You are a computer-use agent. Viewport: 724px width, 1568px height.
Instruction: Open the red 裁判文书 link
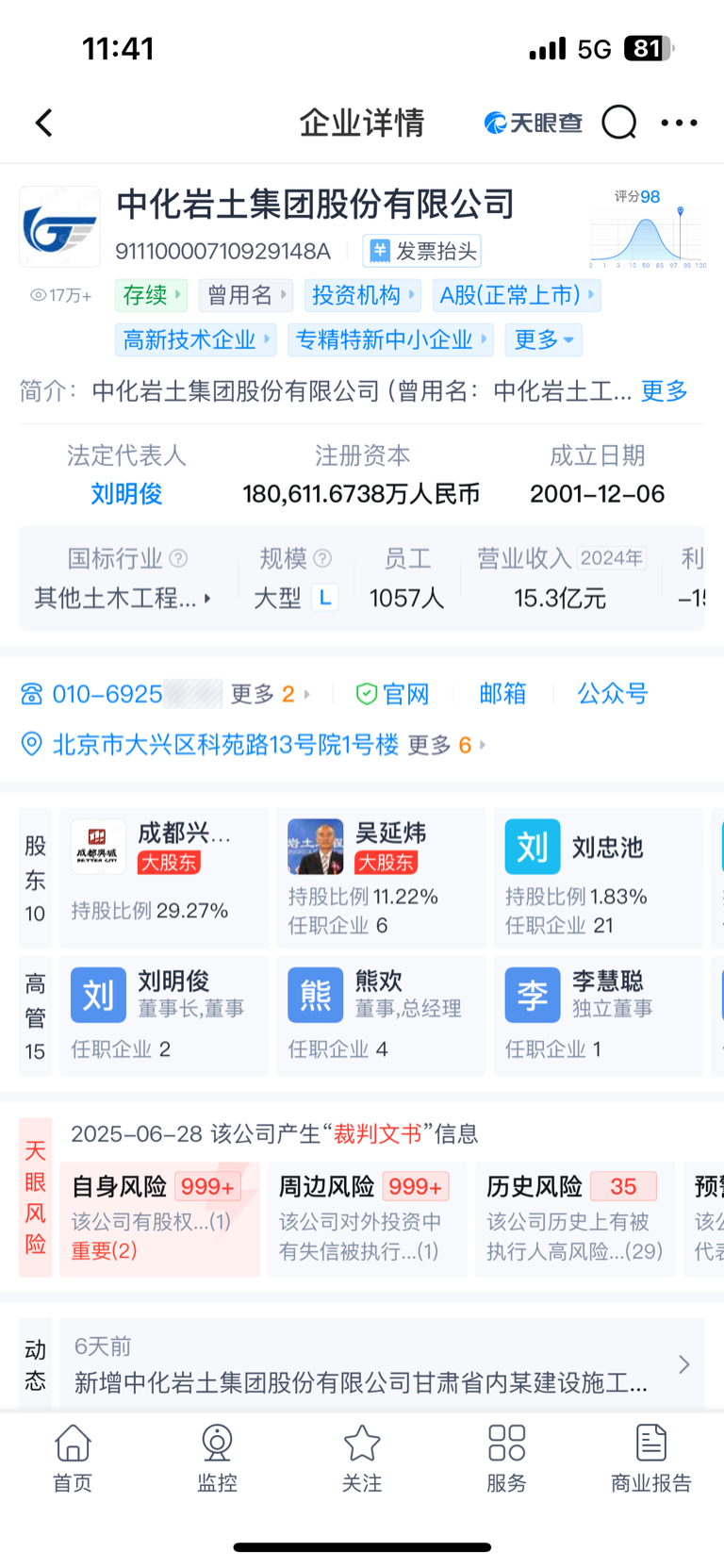click(x=377, y=1133)
